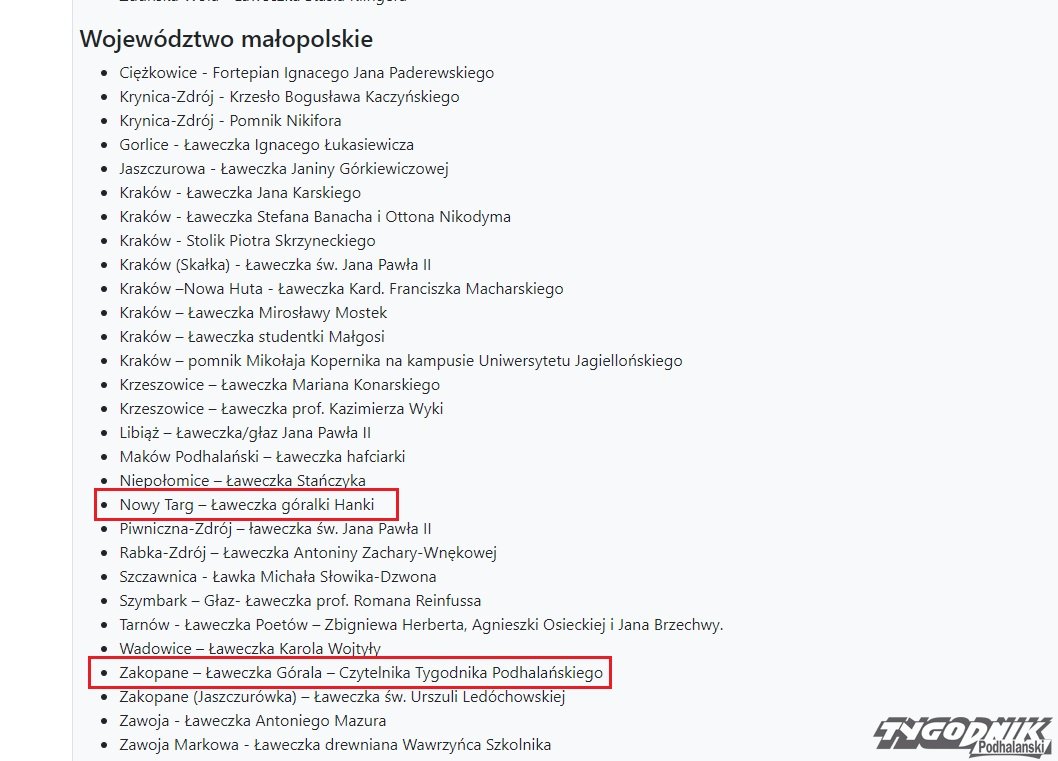
Task: Select Kraków Ławeczka Jana Karskiego
Action: click(x=240, y=193)
